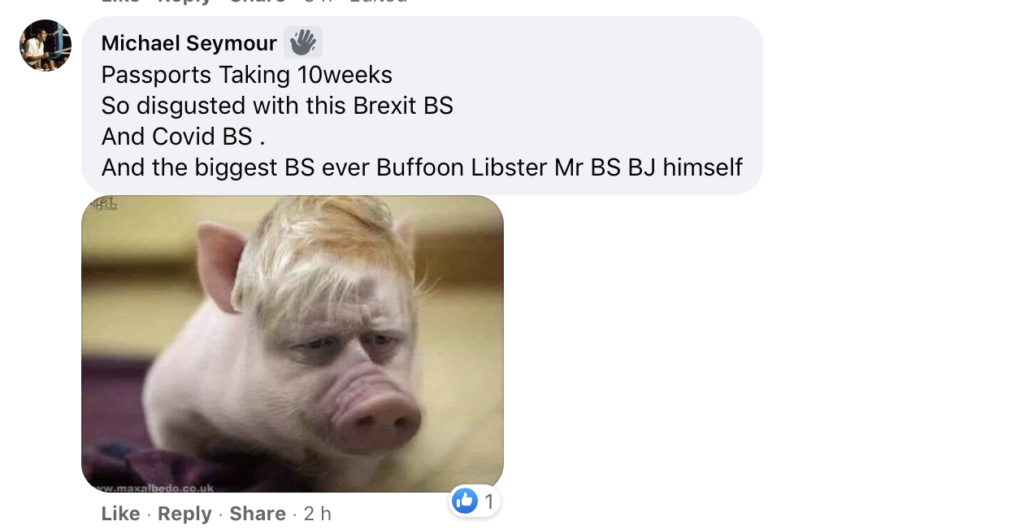Click the artist signature in the image corner
The width and height of the screenshot is (1024, 530).
pos(105,204)
